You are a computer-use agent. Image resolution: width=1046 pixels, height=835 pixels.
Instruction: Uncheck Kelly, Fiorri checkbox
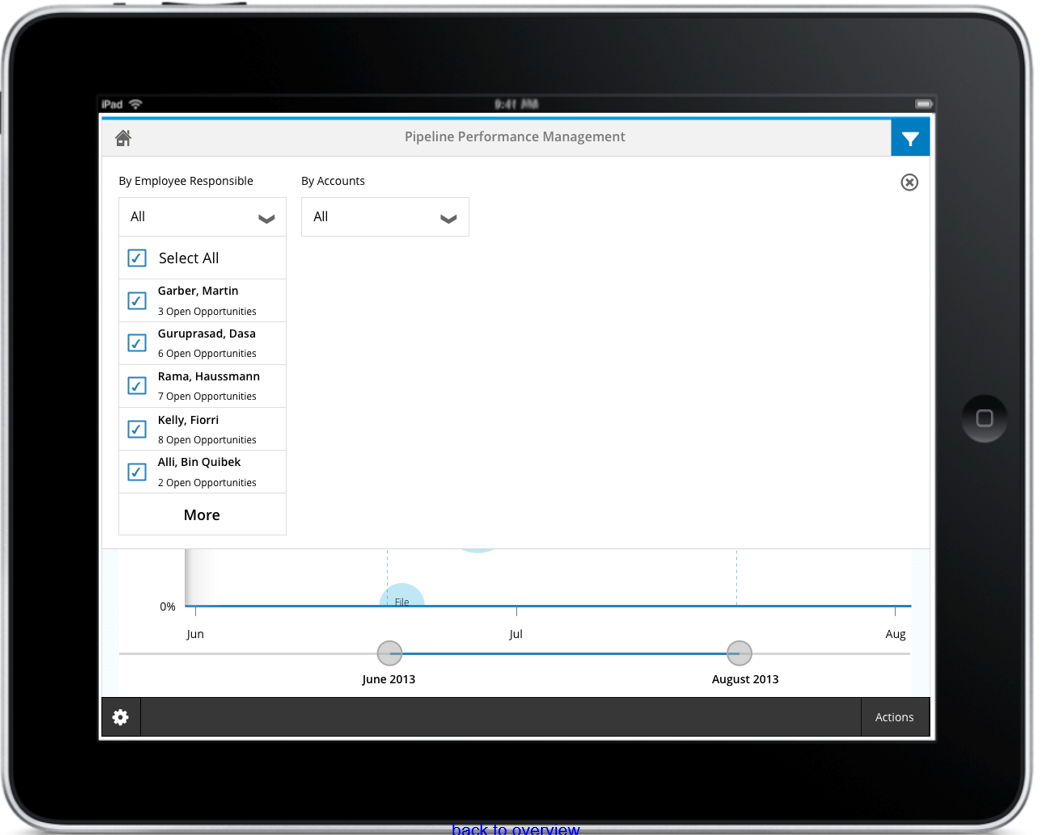pos(137,429)
